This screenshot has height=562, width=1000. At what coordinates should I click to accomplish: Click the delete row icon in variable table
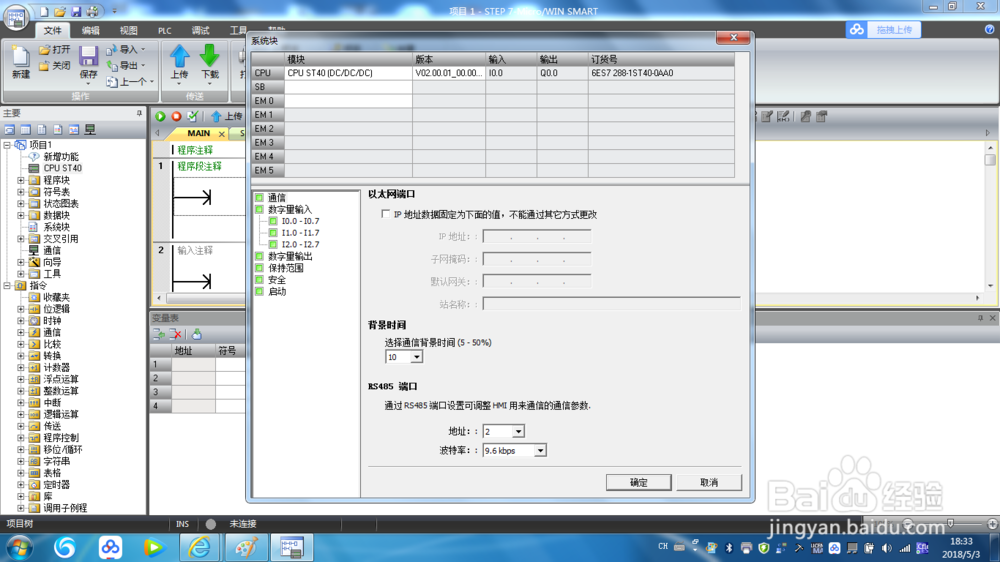pos(176,334)
